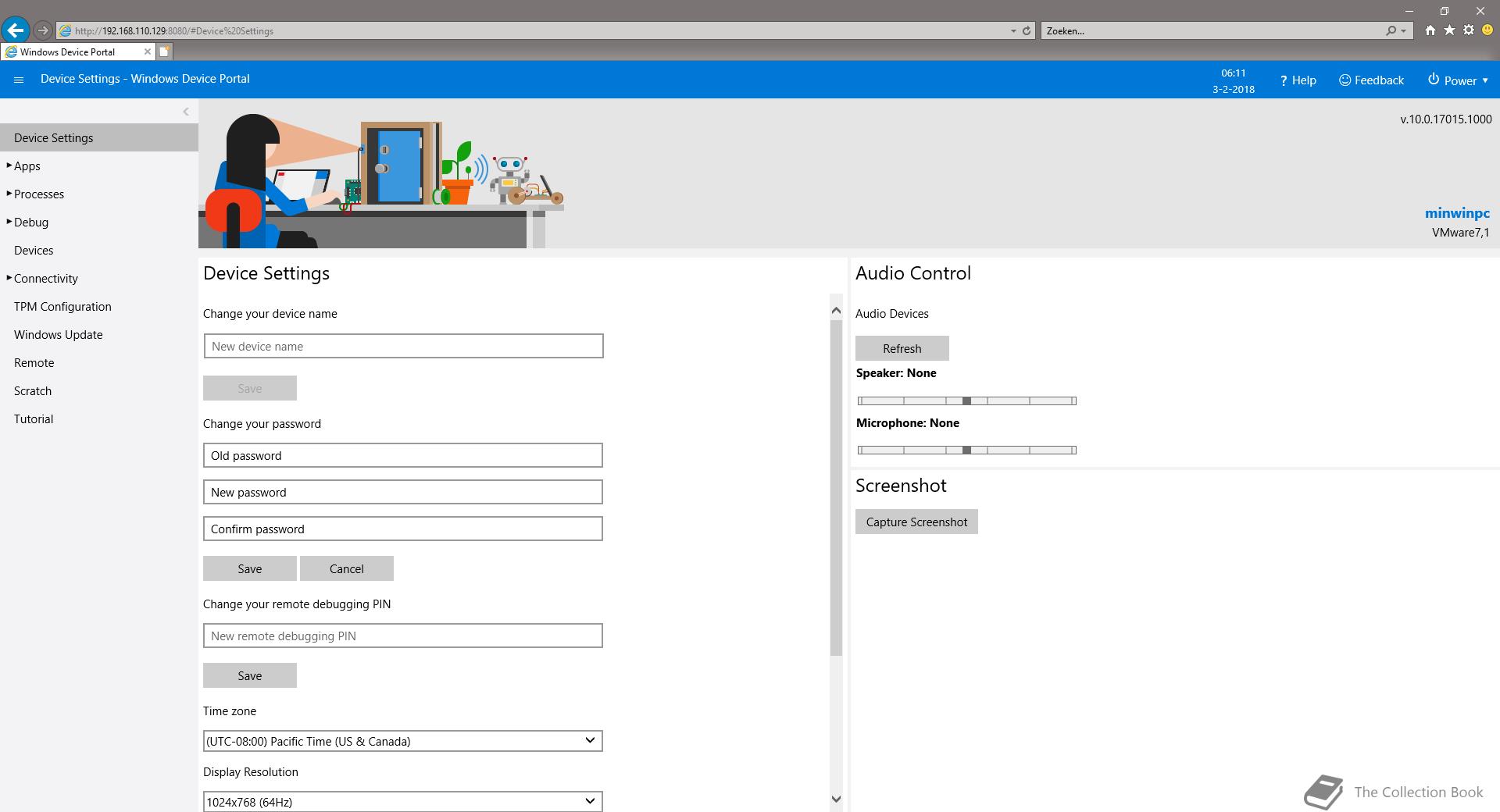1500x812 pixels.
Task: Open the Devices page
Action: (34, 250)
